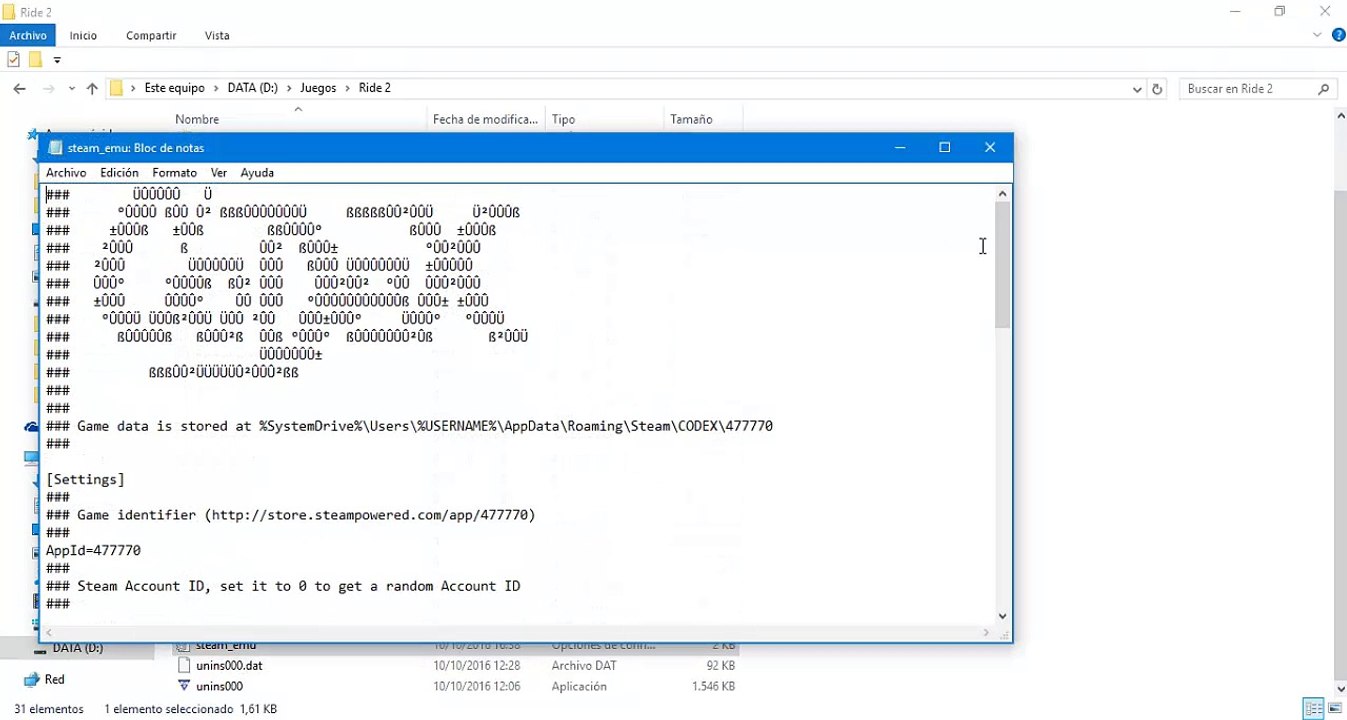This screenshot has height=720, width=1347.
Task: Click the unins000.dat file icon
Action: [x=183, y=665]
